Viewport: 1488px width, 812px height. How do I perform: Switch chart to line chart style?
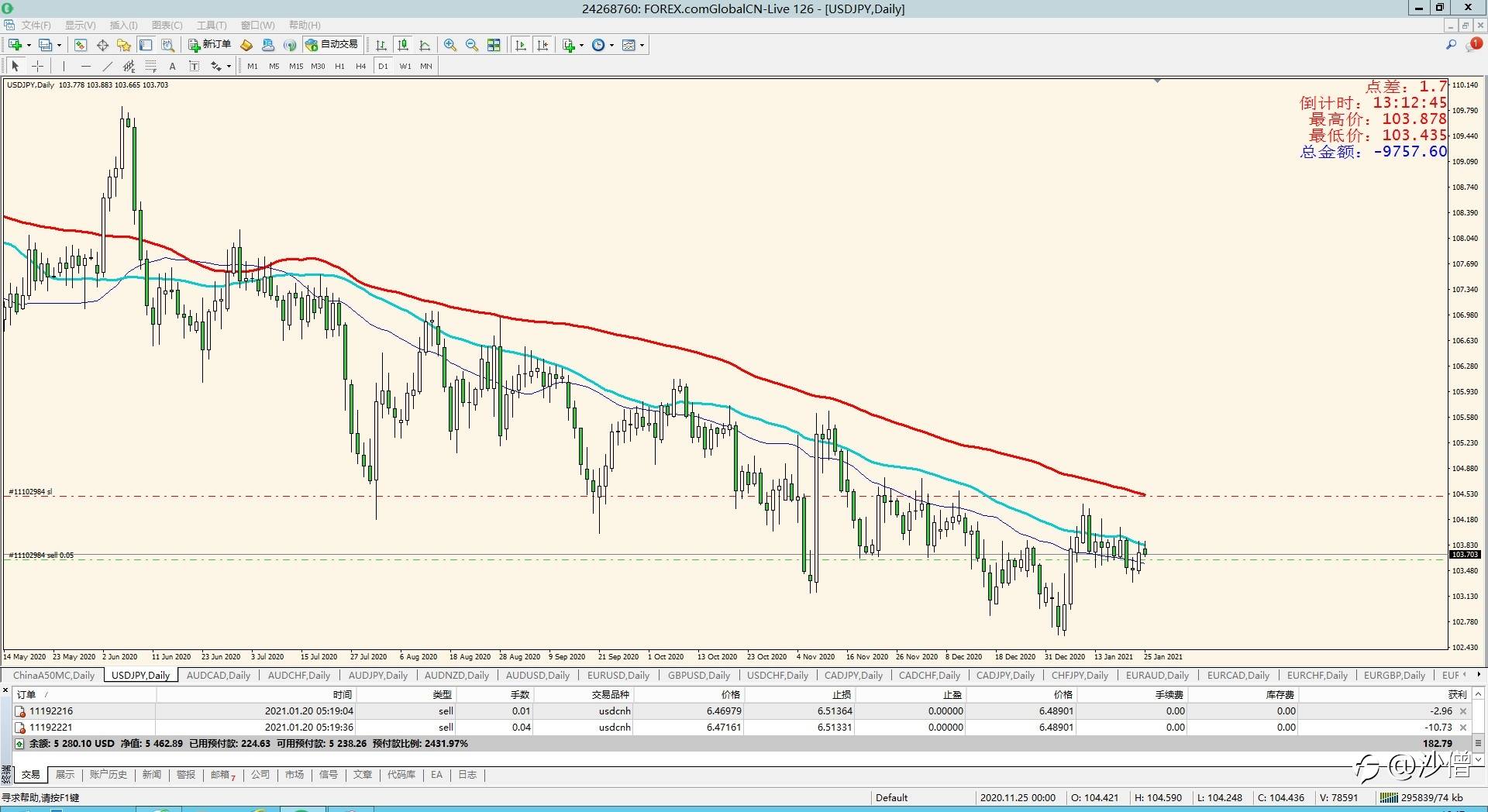coord(425,45)
